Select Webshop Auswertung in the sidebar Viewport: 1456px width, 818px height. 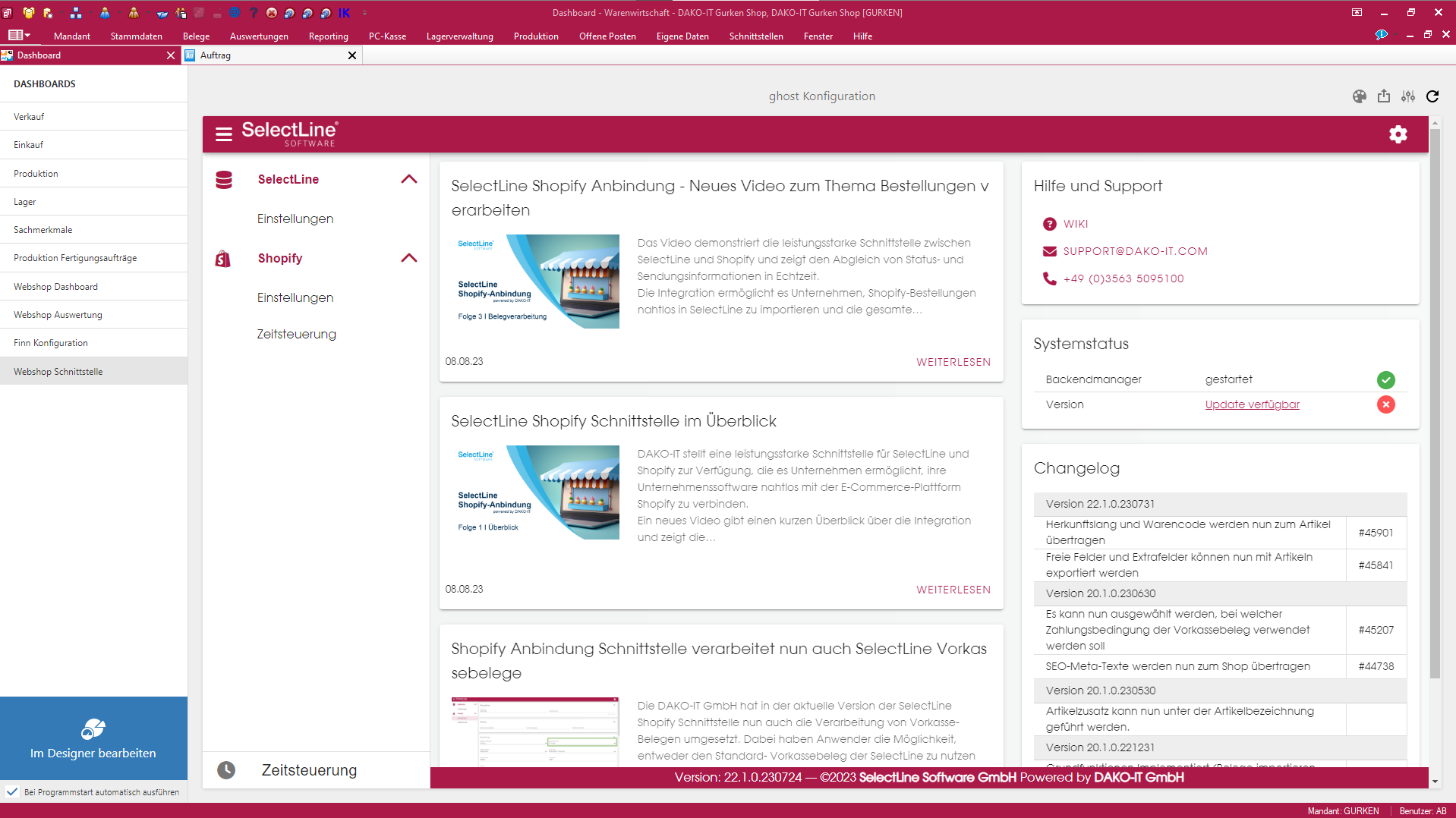click(57, 314)
